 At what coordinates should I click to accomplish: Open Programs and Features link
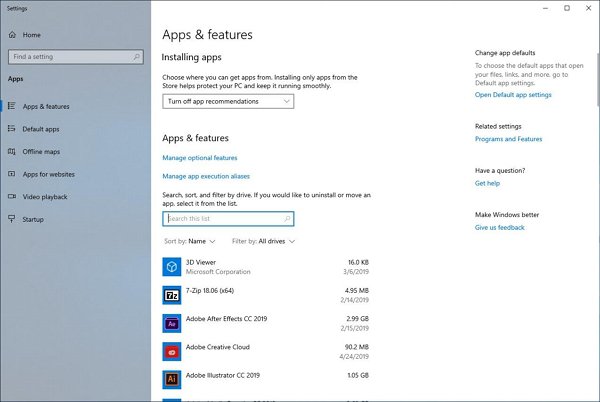click(x=509, y=139)
